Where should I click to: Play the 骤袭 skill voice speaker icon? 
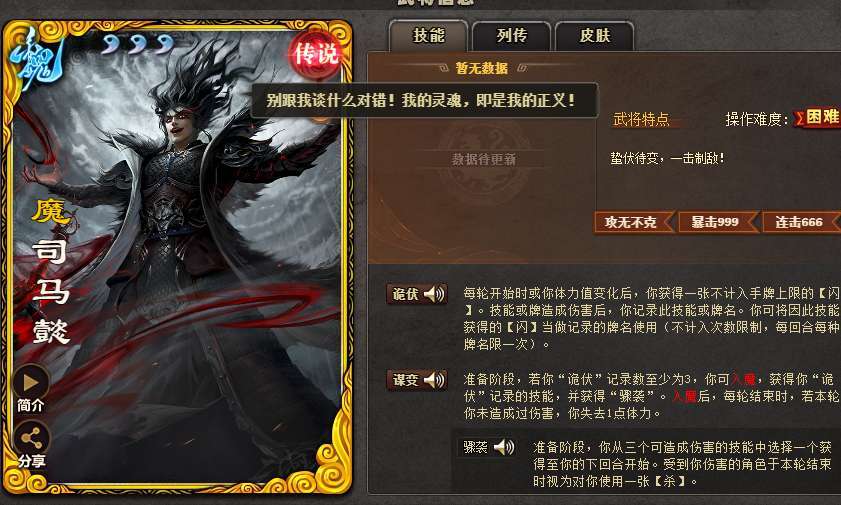[504, 447]
